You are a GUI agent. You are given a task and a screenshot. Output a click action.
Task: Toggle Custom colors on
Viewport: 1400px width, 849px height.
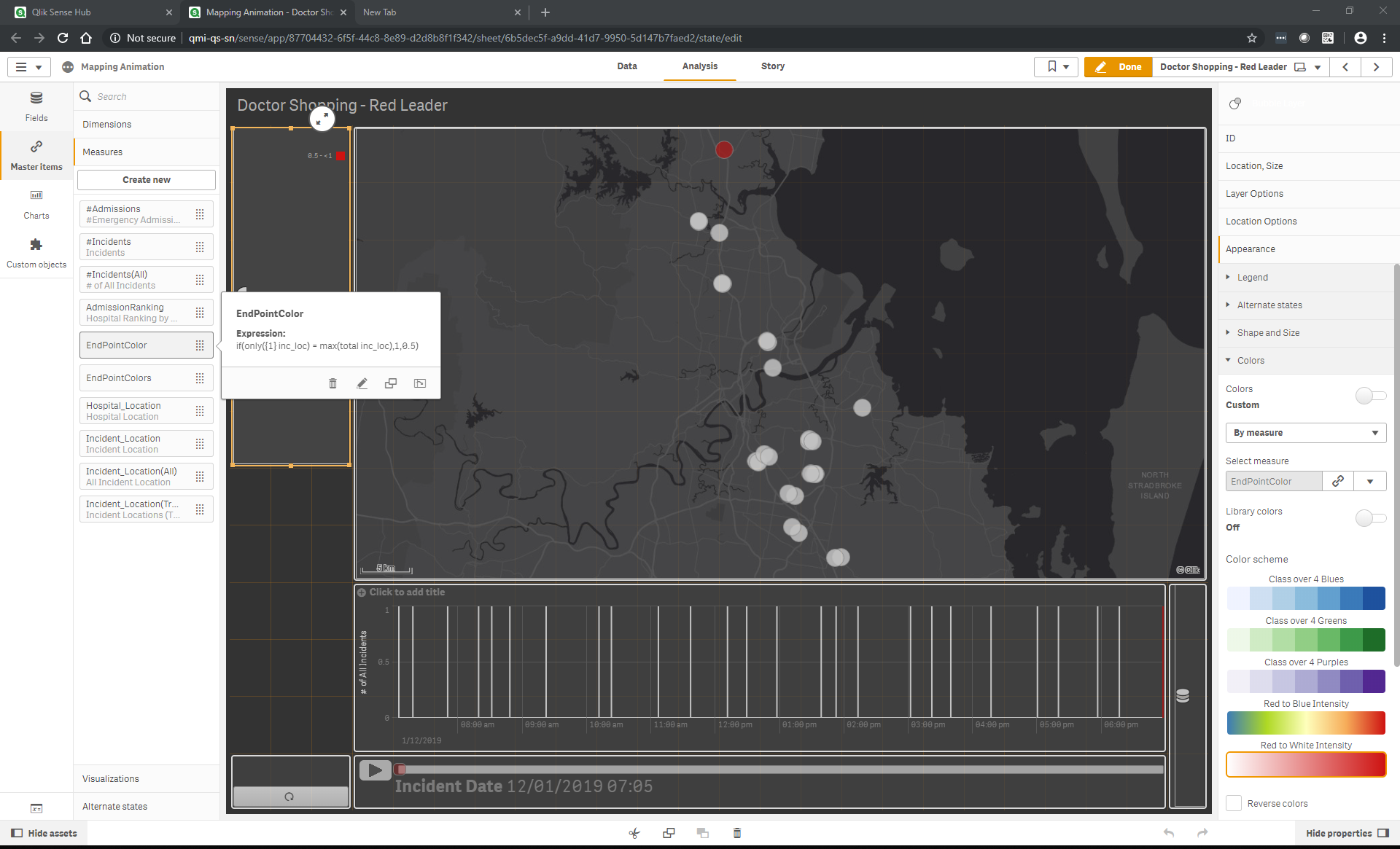(1370, 396)
